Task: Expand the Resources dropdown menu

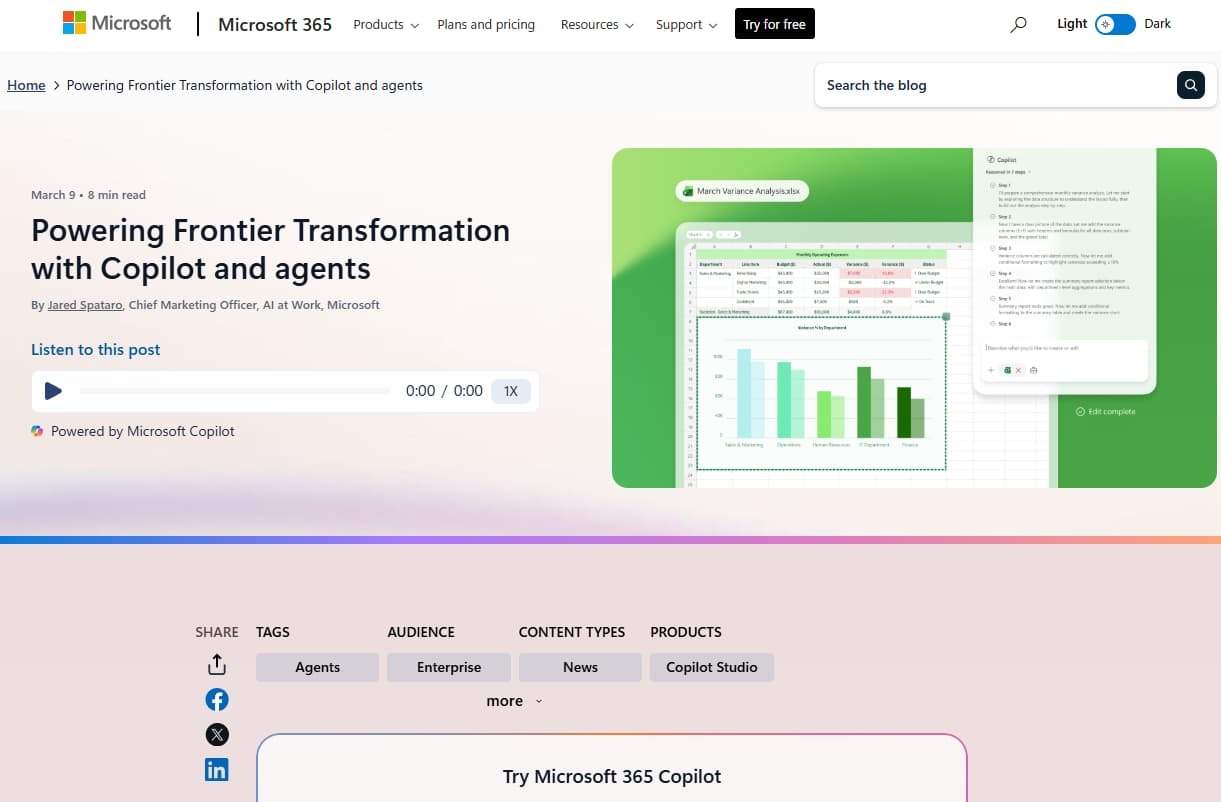Action: coord(597,25)
